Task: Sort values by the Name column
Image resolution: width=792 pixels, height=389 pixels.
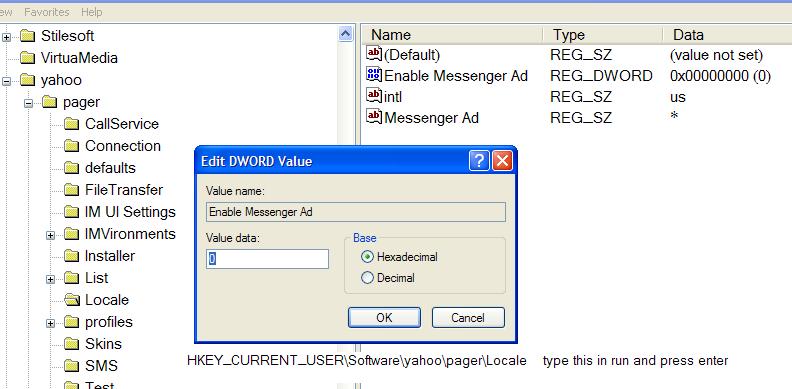Action: 453,35
